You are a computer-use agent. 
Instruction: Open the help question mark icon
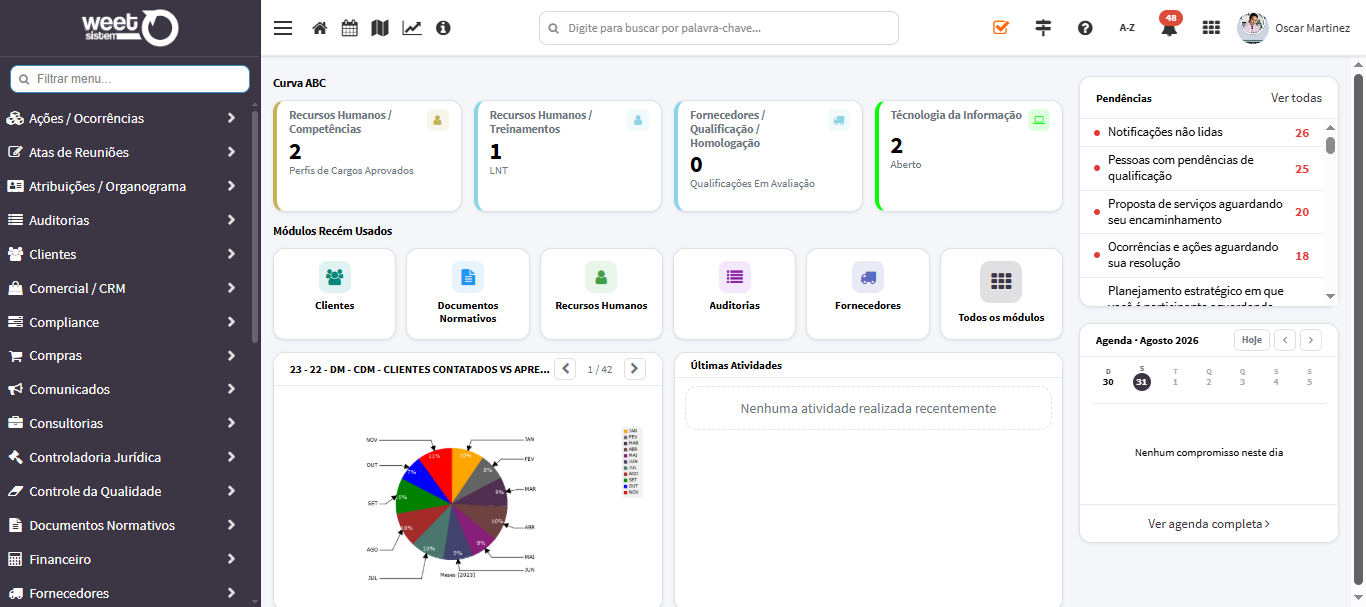[1085, 28]
